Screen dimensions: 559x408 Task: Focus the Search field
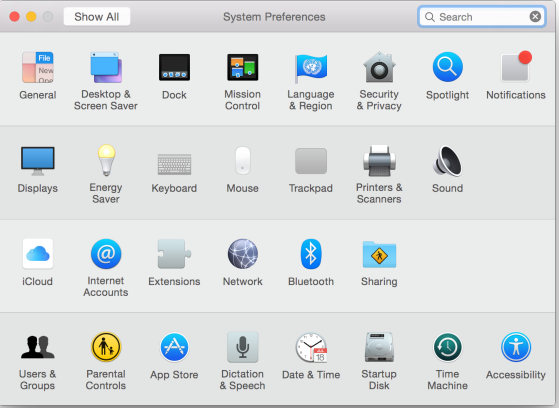pyautogui.click(x=482, y=17)
